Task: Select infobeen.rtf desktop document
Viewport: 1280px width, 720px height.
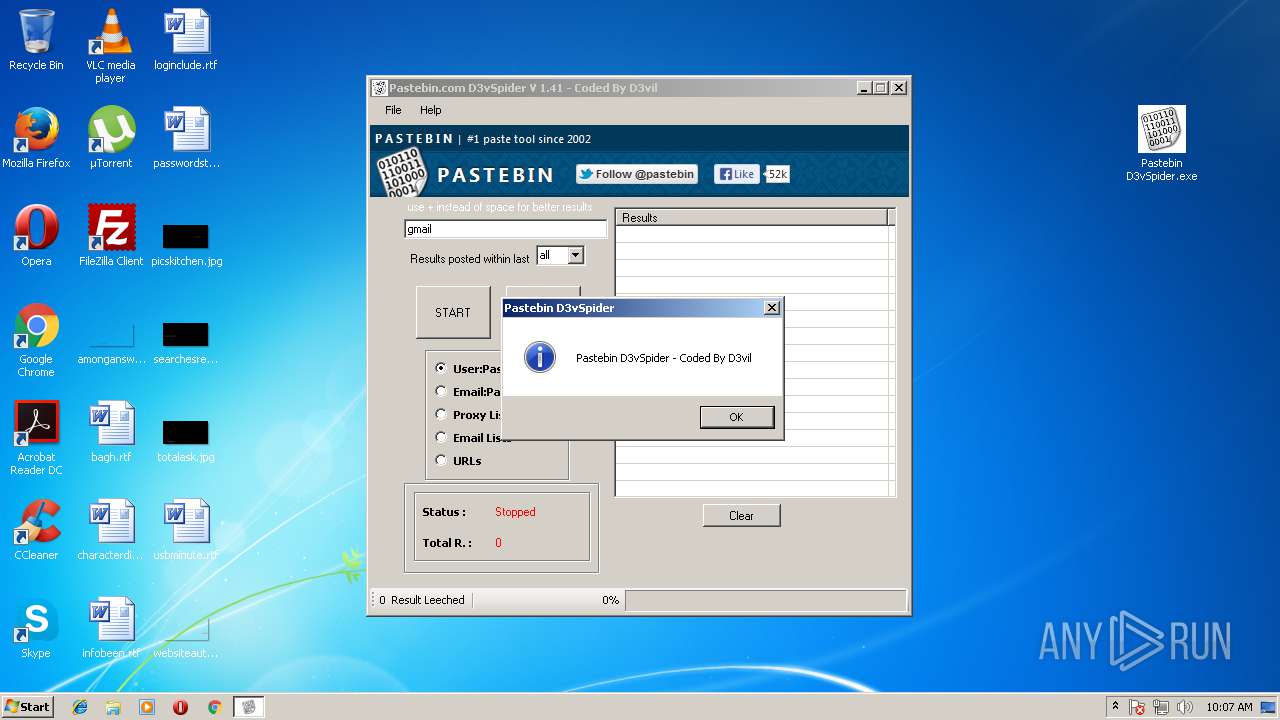Action: pos(110,628)
